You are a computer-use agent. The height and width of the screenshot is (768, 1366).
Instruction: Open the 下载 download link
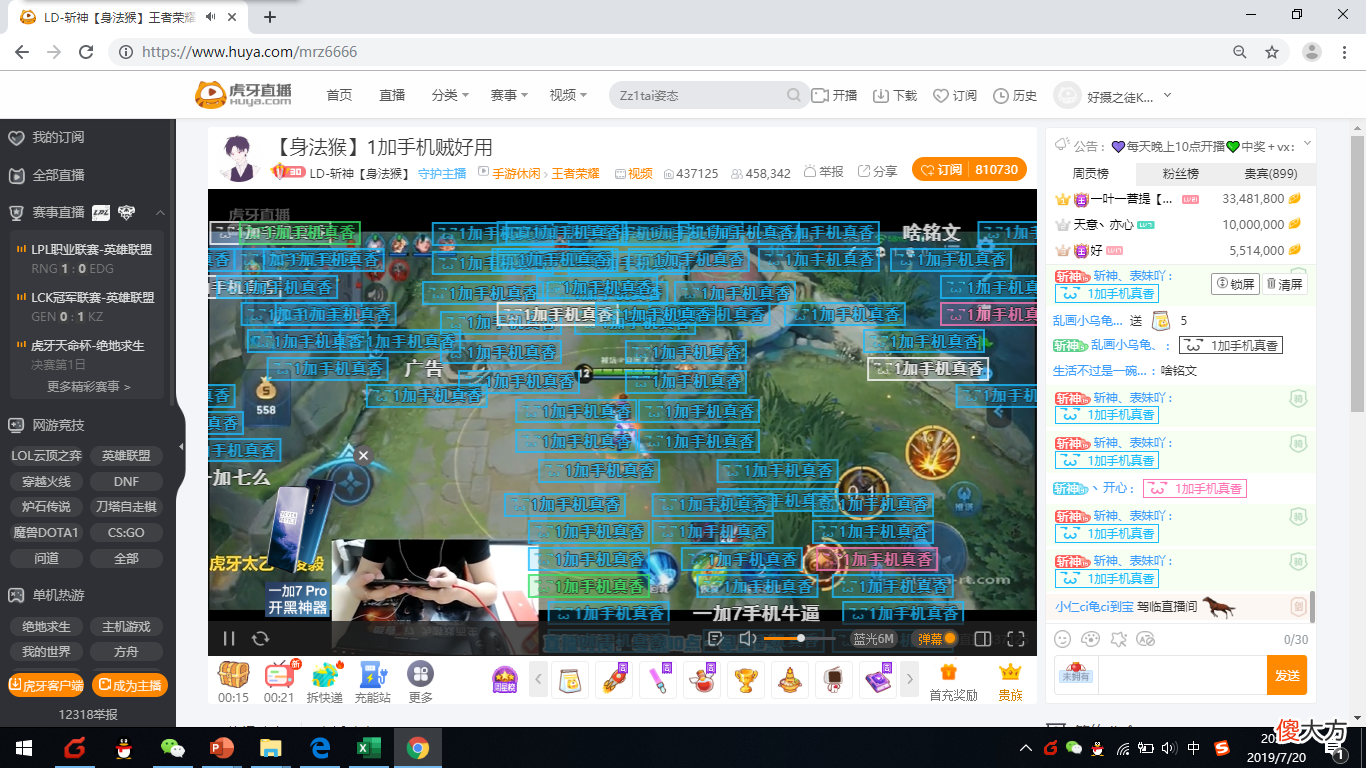click(895, 95)
